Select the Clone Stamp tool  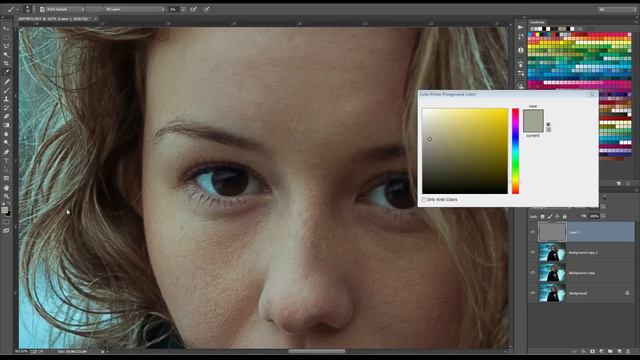[x=6, y=99]
